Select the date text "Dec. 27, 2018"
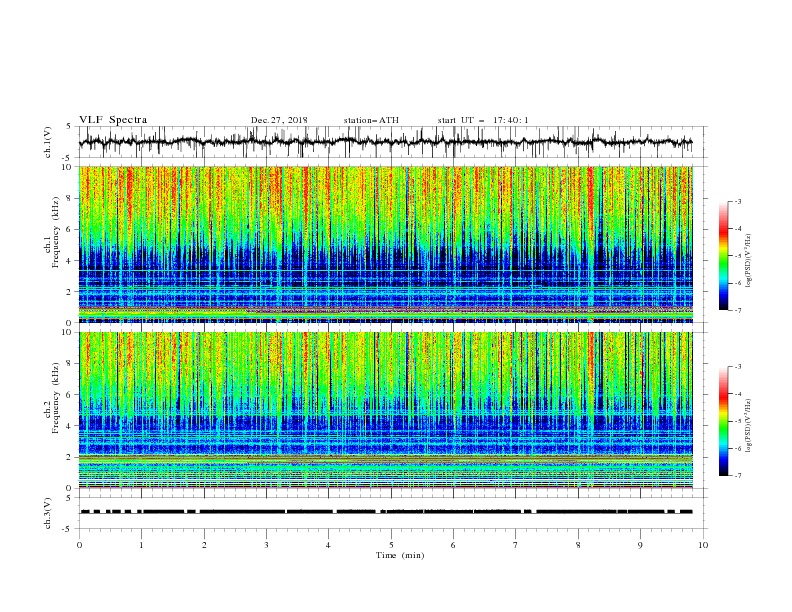The image size is (792, 612). pos(279,120)
